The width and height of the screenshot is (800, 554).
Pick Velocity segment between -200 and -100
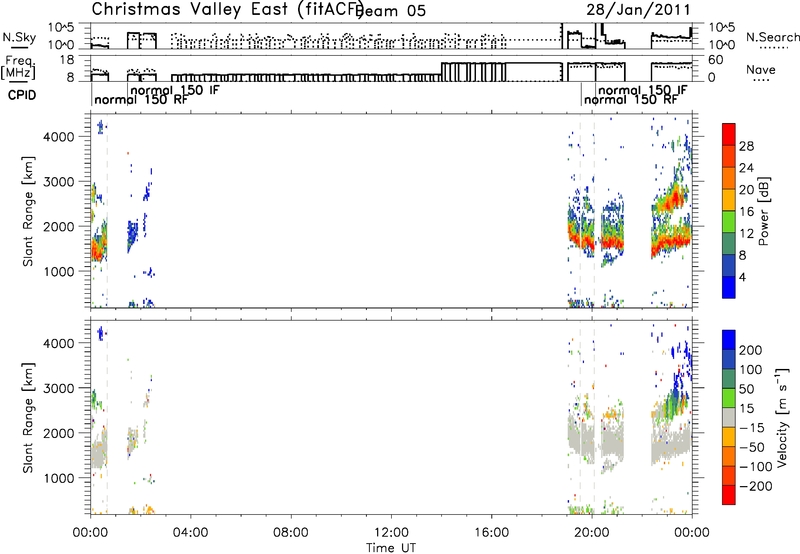(x=729, y=475)
